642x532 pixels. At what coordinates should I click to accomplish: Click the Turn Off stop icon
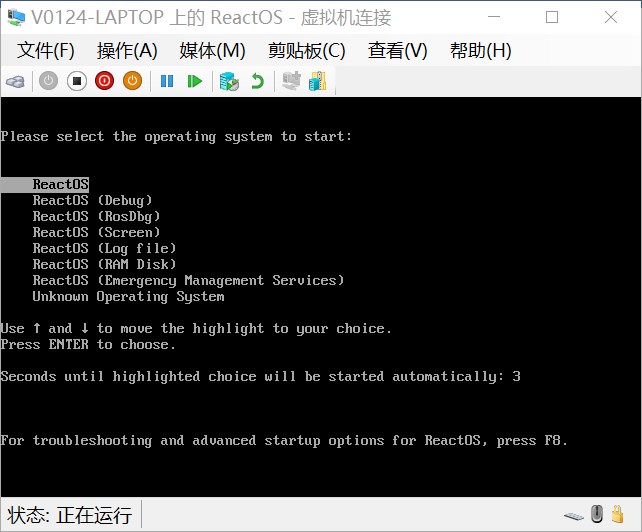[77, 81]
